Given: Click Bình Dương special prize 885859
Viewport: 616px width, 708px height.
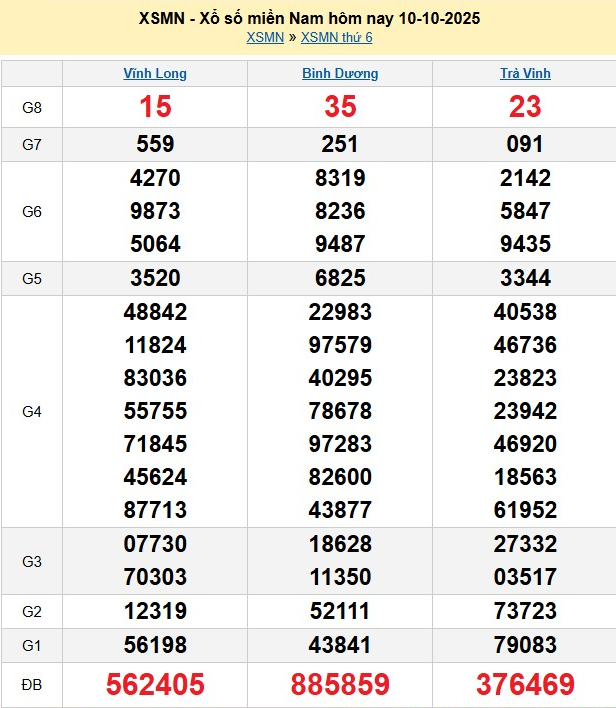Looking at the screenshot, I should coord(340,685).
